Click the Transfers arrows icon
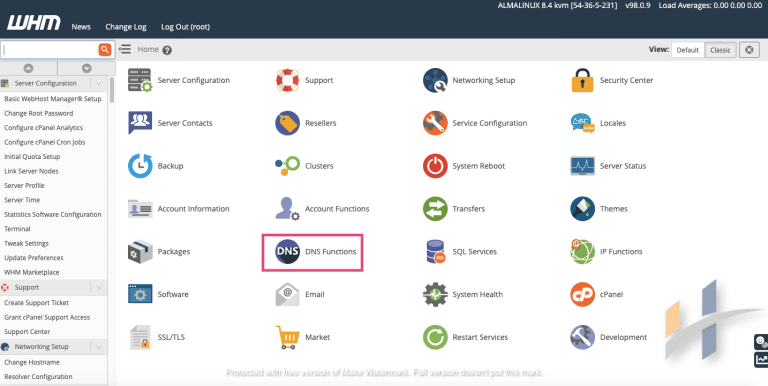Screen dimensions: 768x386 [435, 209]
